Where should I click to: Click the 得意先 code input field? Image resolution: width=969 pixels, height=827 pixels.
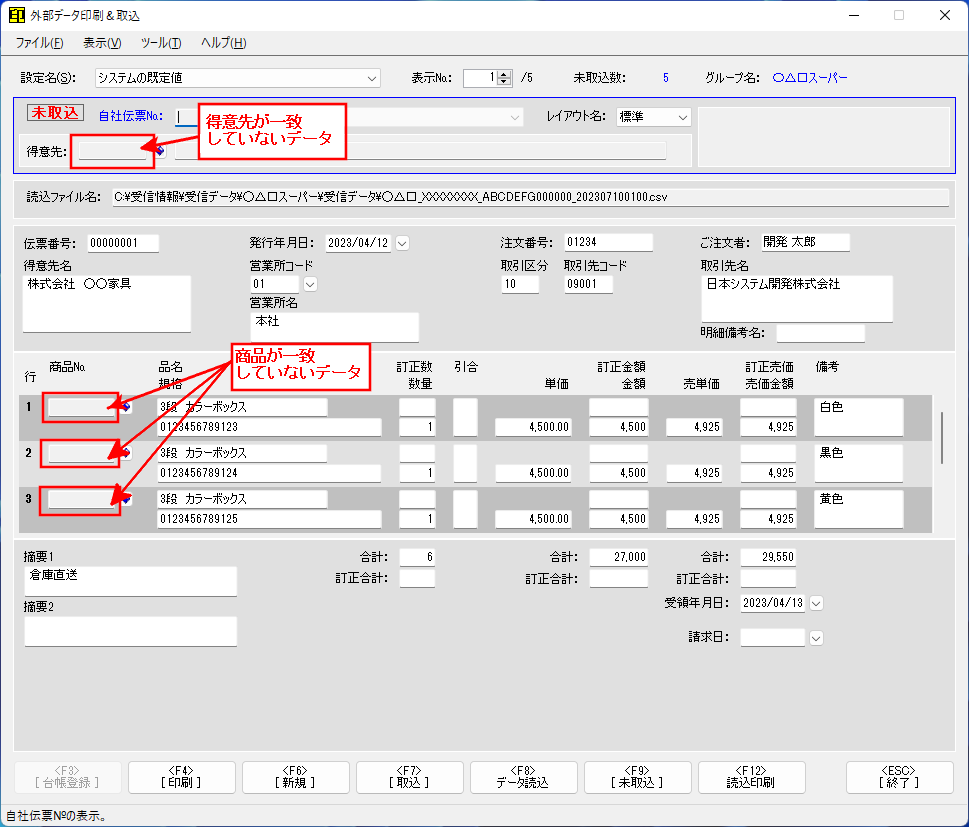[112, 151]
